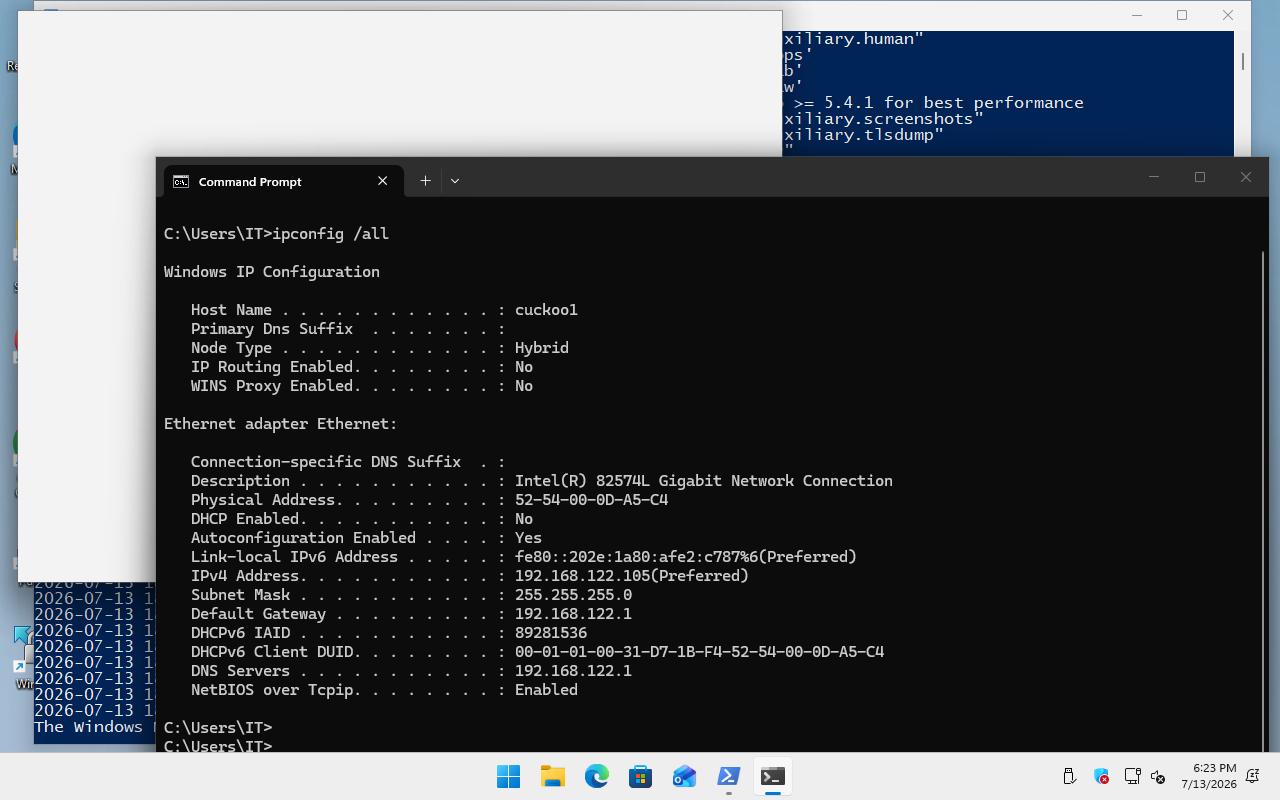
Task: Switch to PowerShell via taskbar icon
Action: click(x=729, y=776)
